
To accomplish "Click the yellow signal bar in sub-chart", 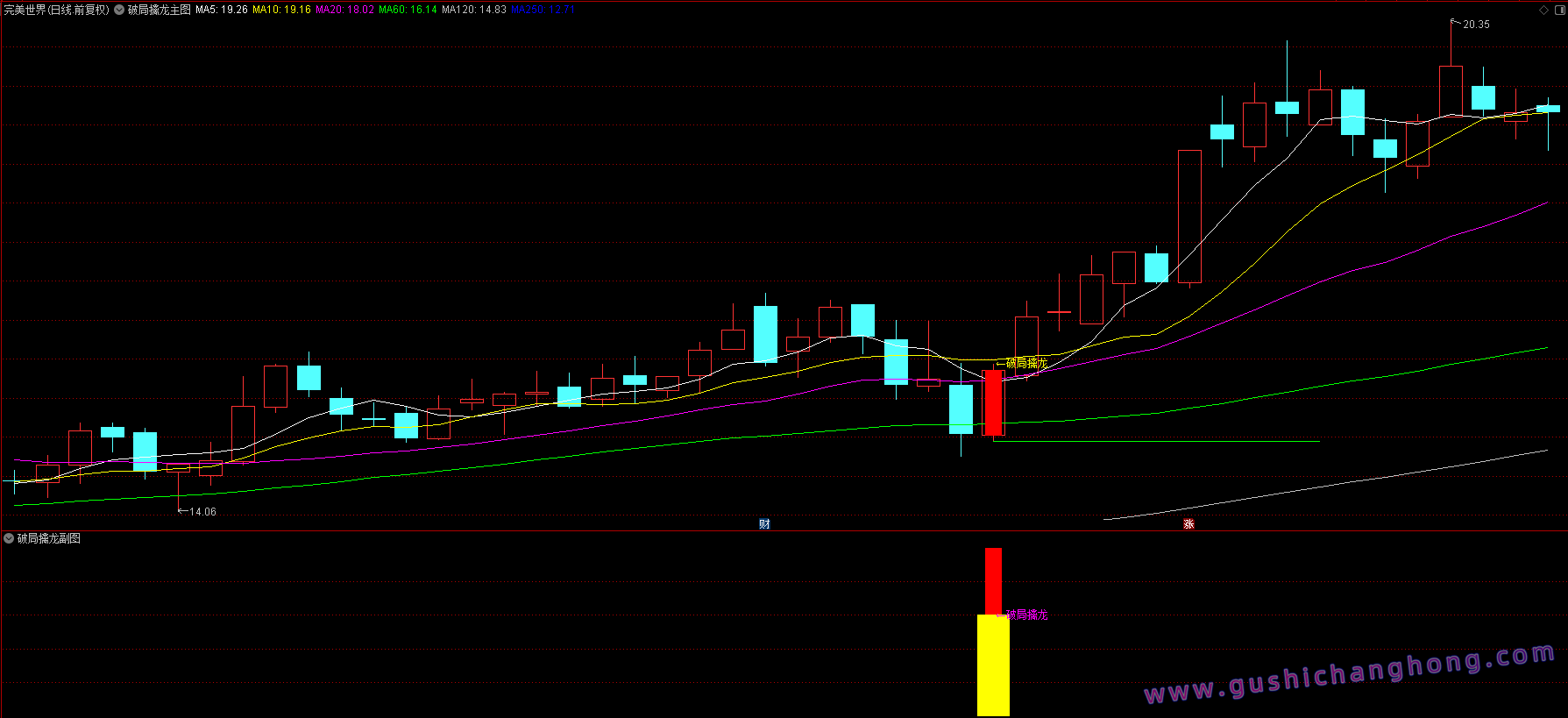I will (993, 665).
